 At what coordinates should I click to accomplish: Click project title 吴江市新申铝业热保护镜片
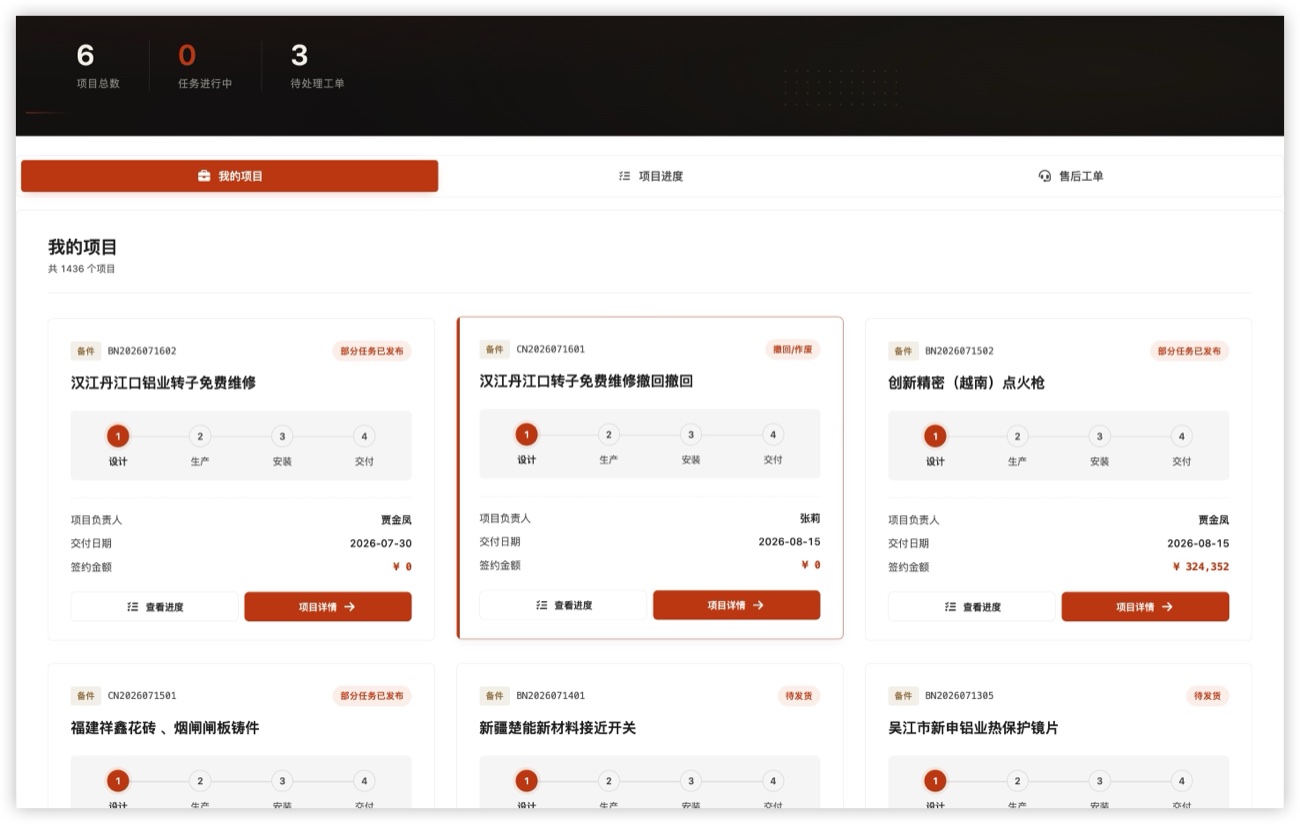tap(973, 727)
